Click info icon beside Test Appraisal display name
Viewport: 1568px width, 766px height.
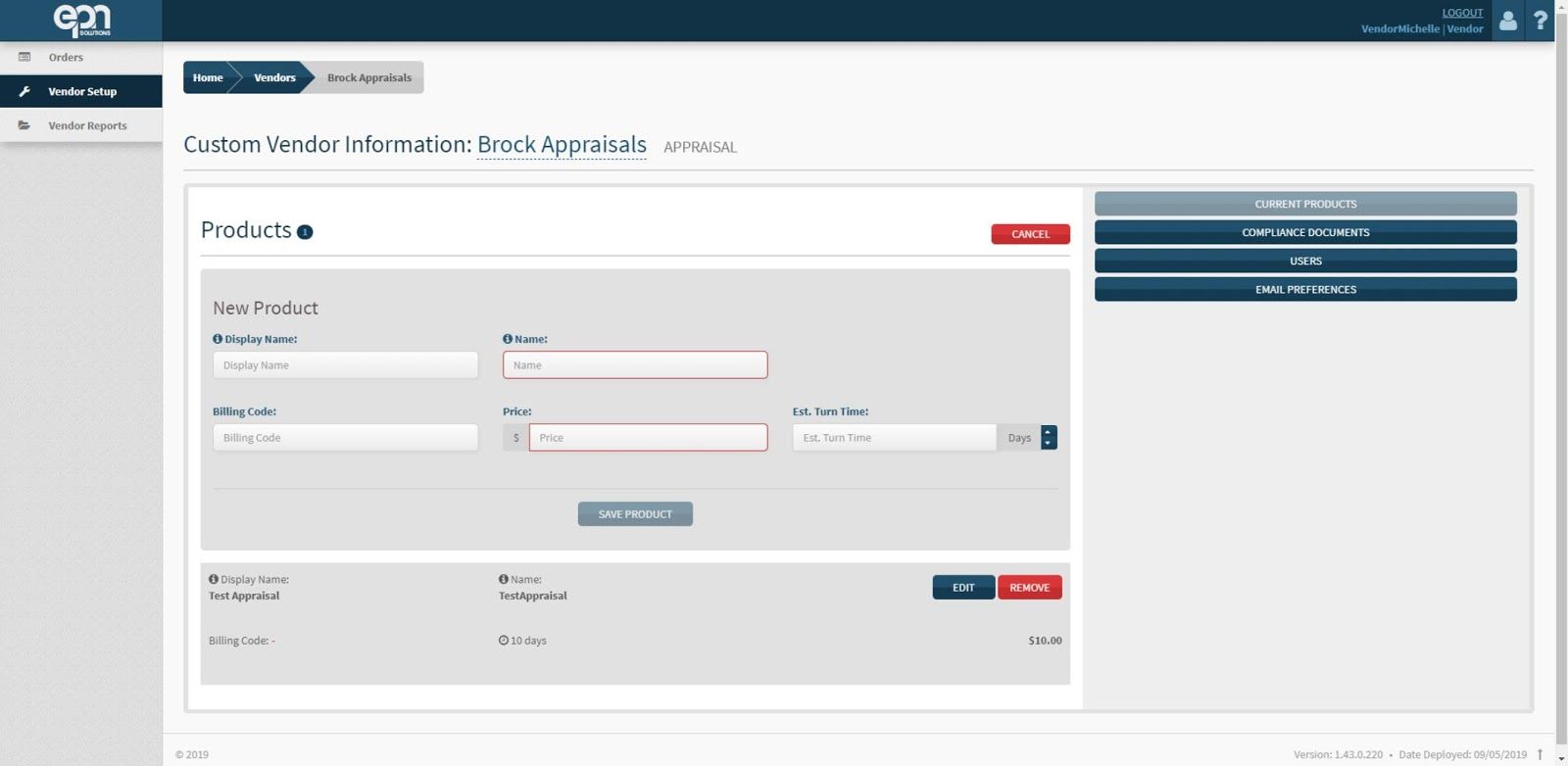pyautogui.click(x=214, y=580)
